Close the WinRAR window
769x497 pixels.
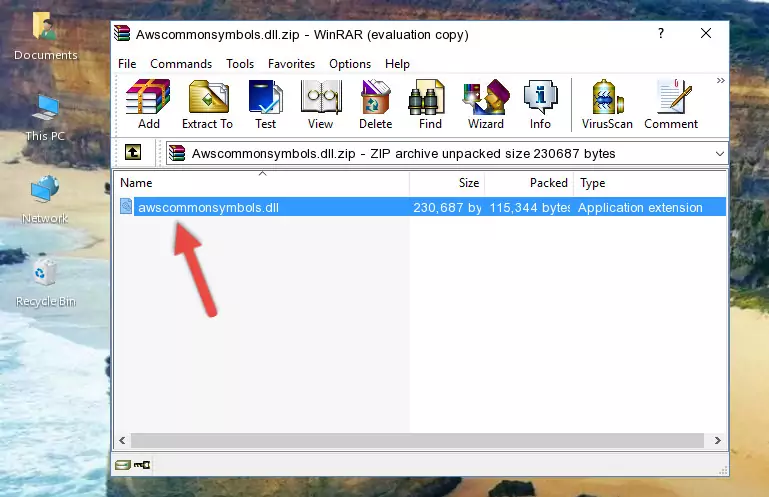coord(706,33)
